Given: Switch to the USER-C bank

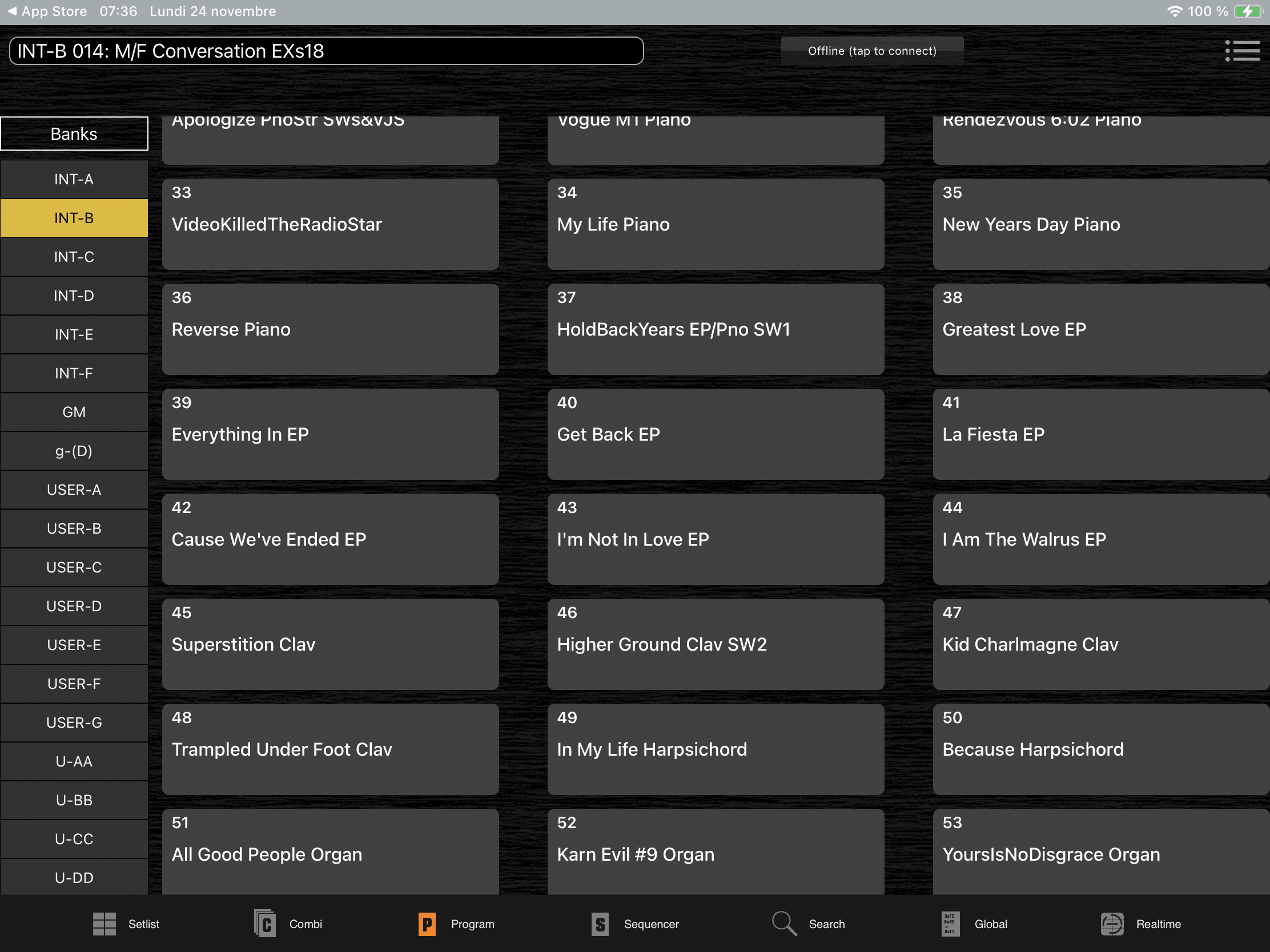Looking at the screenshot, I should pyautogui.click(x=74, y=567).
